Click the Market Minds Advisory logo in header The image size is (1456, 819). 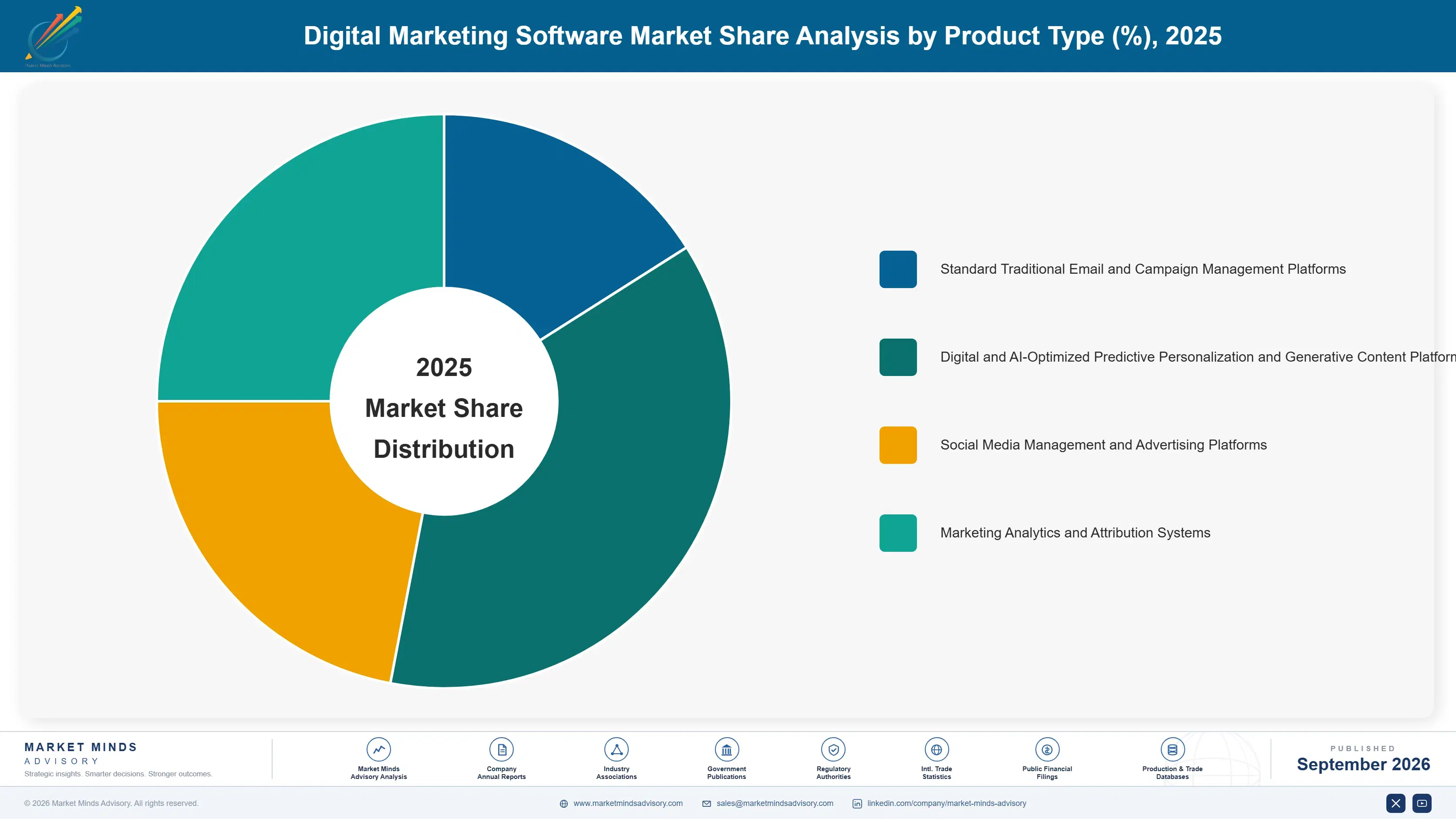click(54, 37)
